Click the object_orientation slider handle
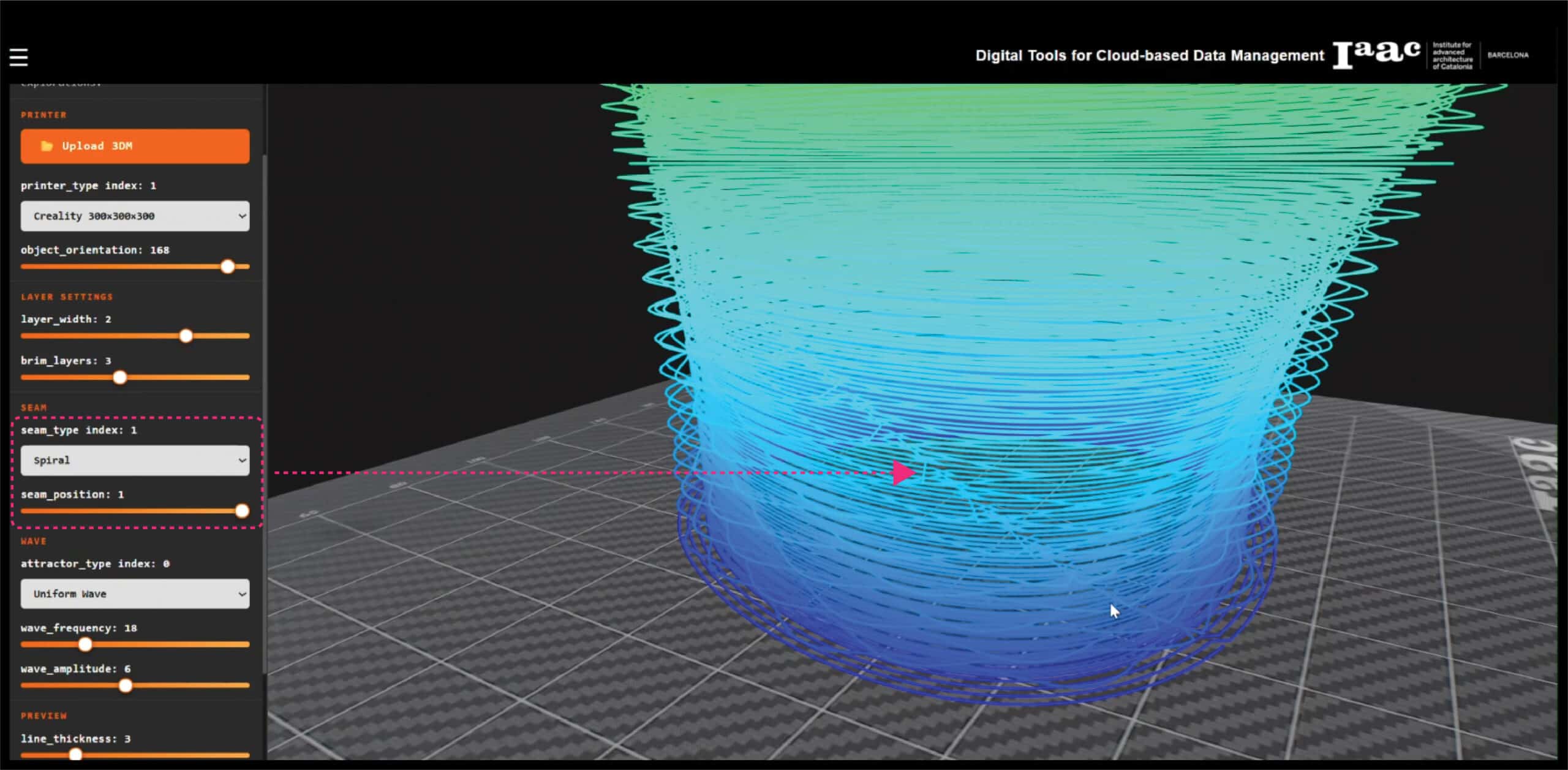1568x770 pixels. click(x=228, y=266)
